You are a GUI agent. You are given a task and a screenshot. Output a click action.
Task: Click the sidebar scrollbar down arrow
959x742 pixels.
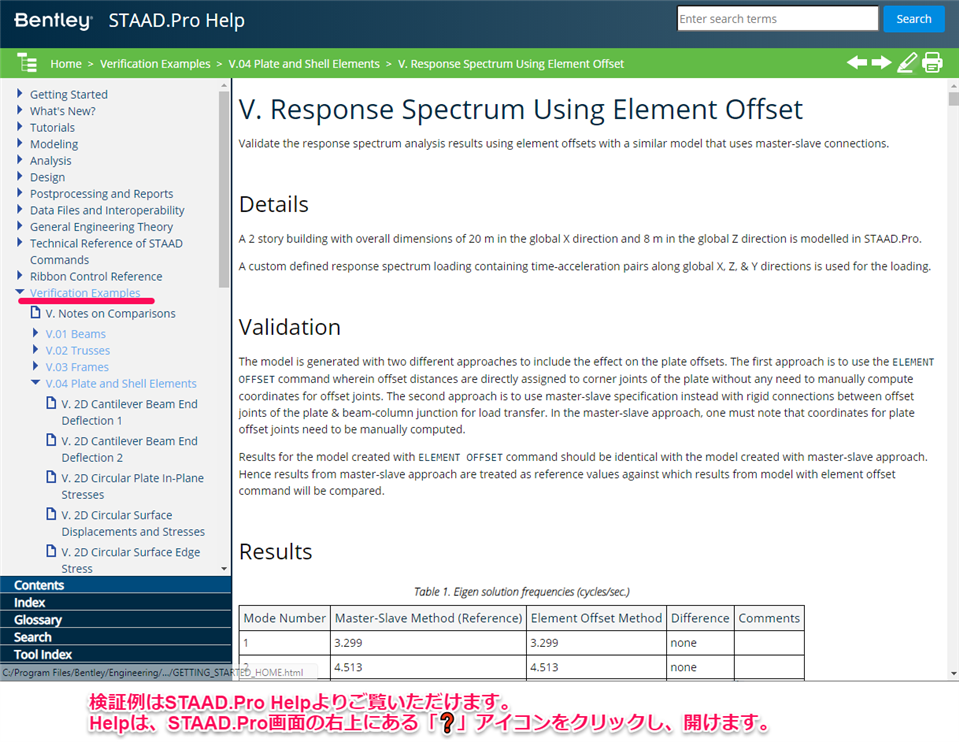pos(224,569)
